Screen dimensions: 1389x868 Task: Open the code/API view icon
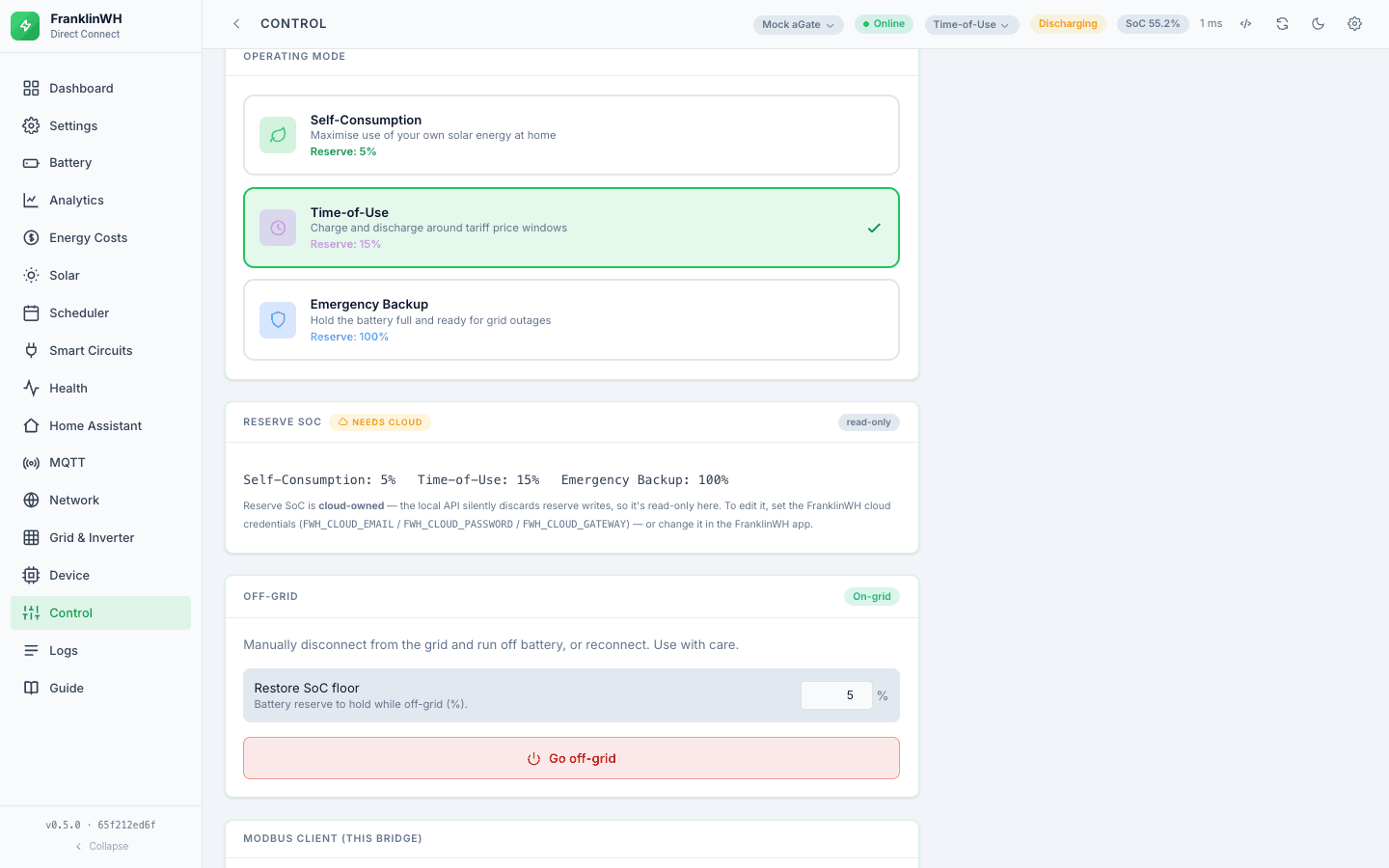coord(1246,24)
